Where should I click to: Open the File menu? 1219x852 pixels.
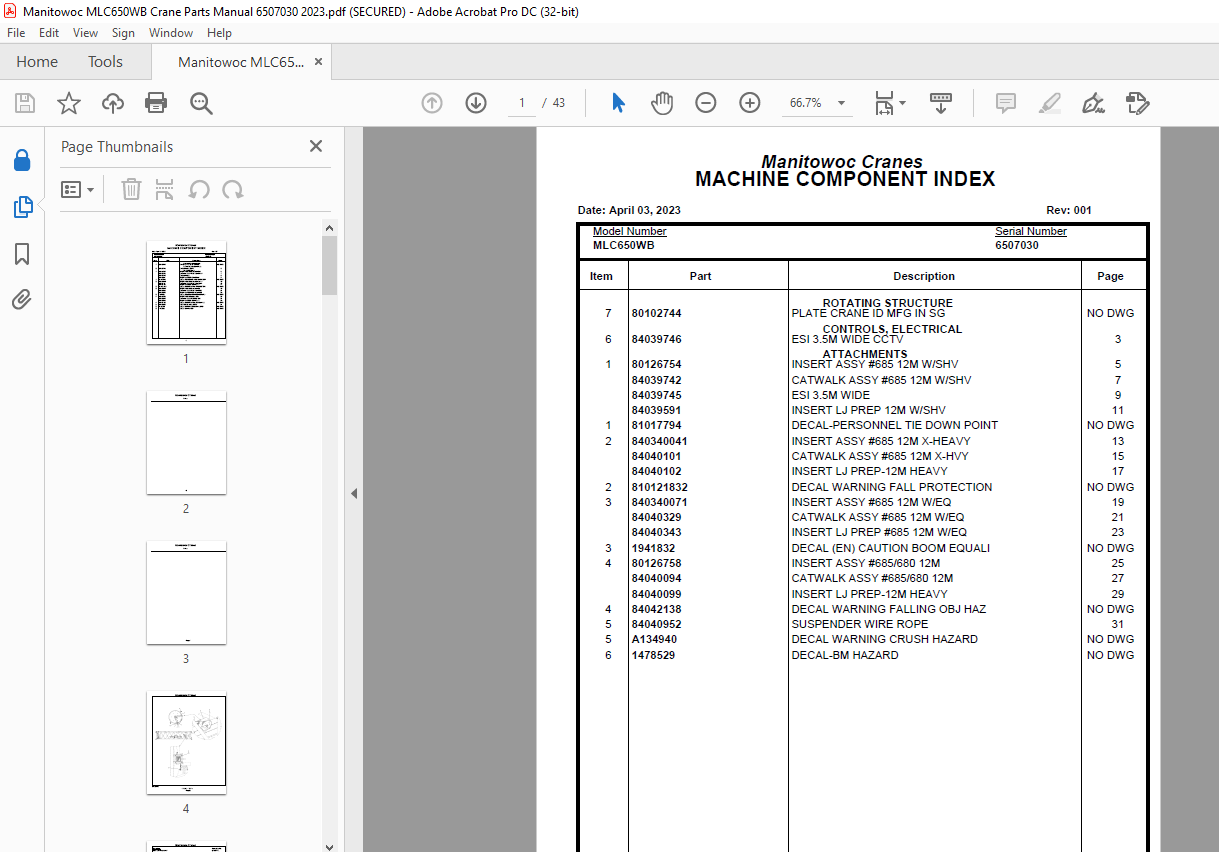[16, 33]
